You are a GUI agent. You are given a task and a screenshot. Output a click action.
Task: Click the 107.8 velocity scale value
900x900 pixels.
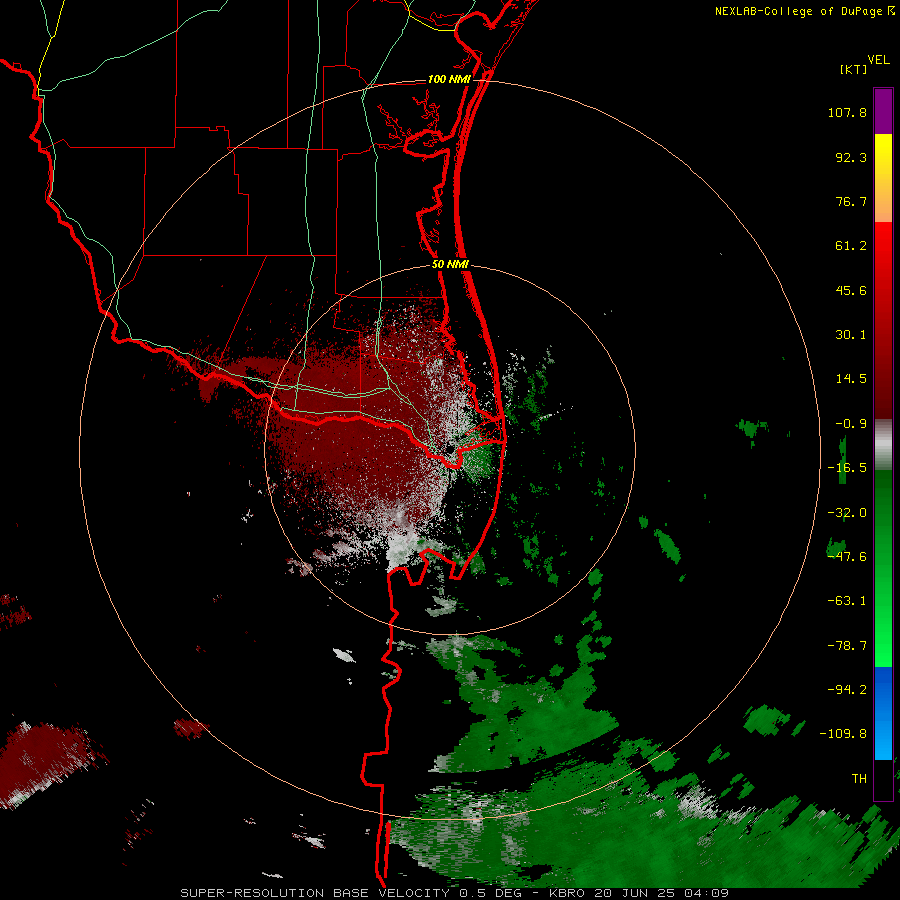point(847,112)
